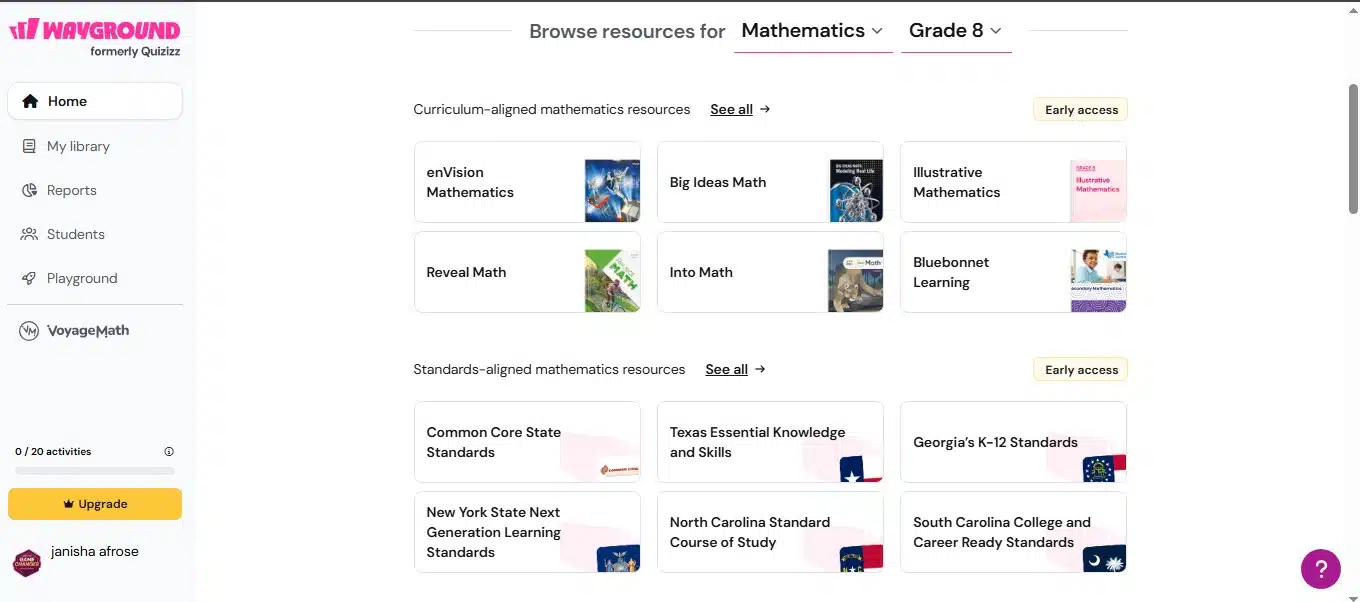The height and width of the screenshot is (602, 1360).
Task: Click the Students people icon
Action: point(29,234)
